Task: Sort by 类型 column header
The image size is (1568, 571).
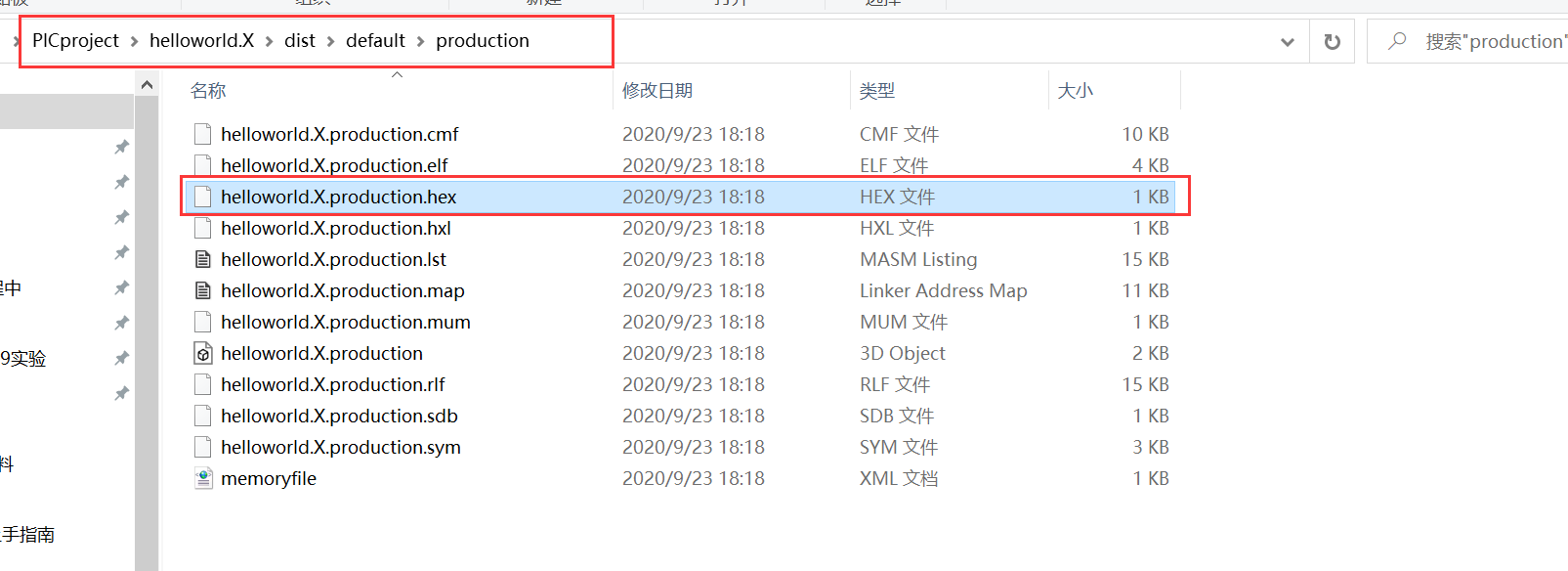Action: (877, 91)
